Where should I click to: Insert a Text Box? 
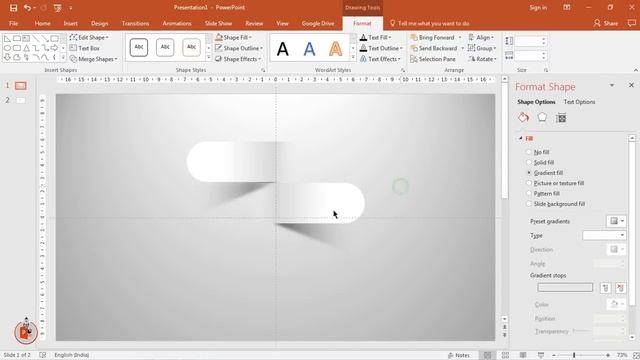84,48
